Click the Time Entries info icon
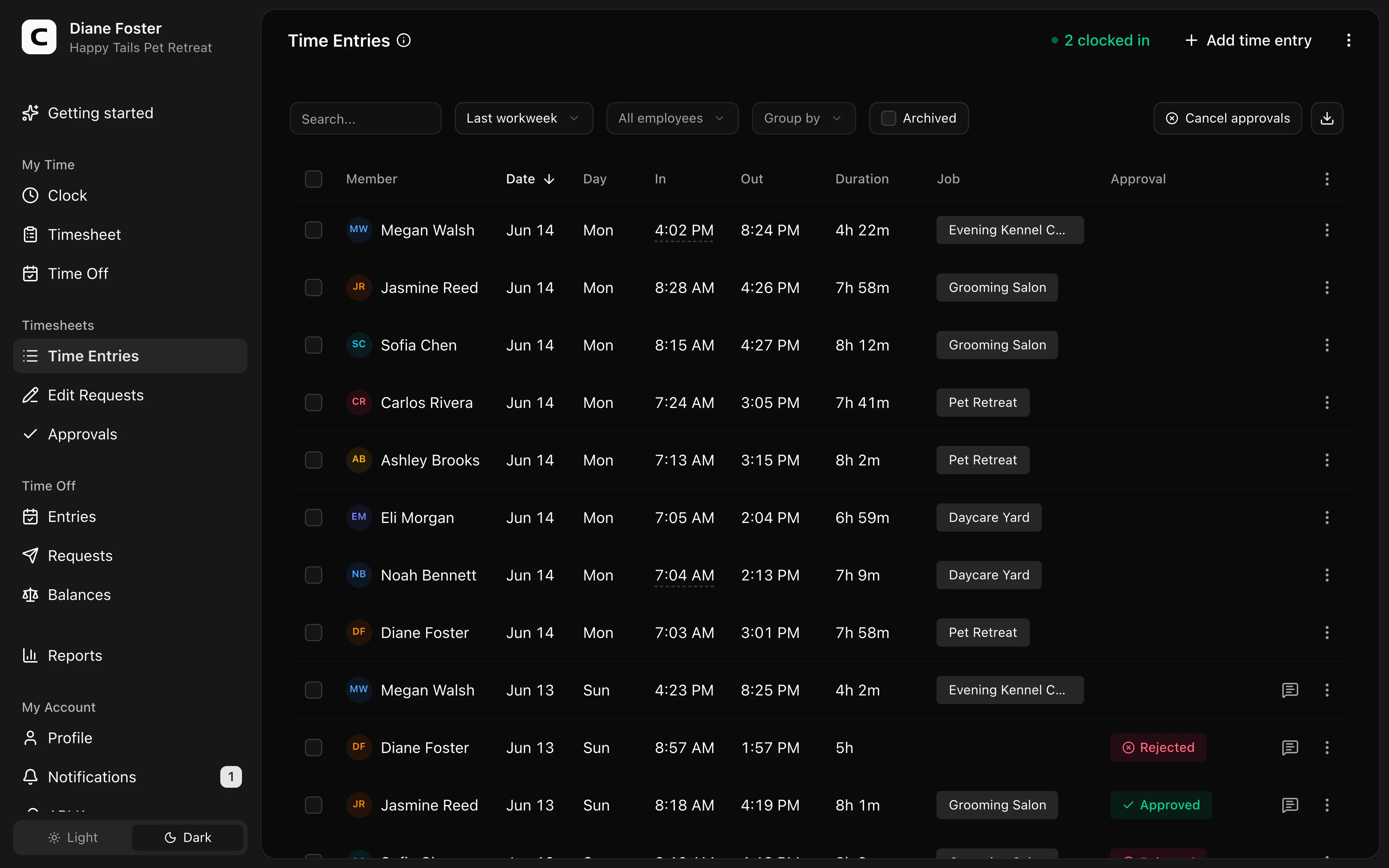1389x868 pixels. (404, 40)
